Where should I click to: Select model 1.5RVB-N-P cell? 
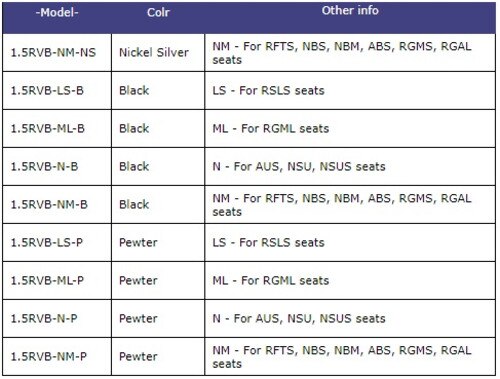[x=57, y=319]
